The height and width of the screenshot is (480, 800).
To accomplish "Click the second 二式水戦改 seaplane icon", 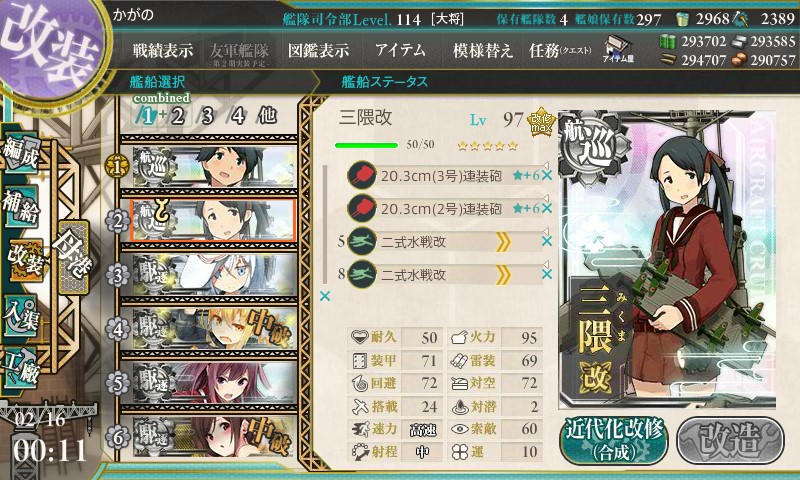I will [x=362, y=274].
